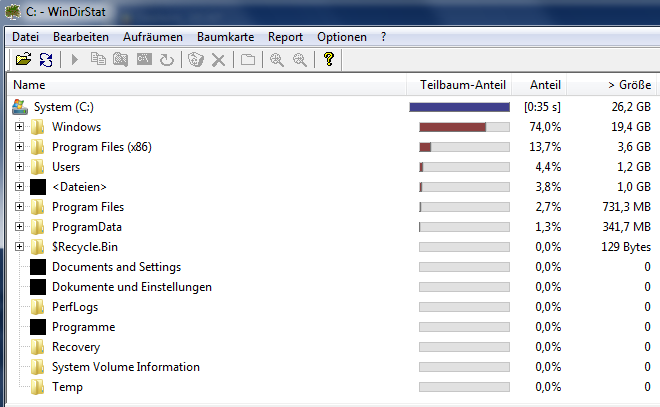Sort by the Teilbaum-Anteil column header
Image resolution: width=660 pixels, height=407 pixels.
[x=459, y=85]
